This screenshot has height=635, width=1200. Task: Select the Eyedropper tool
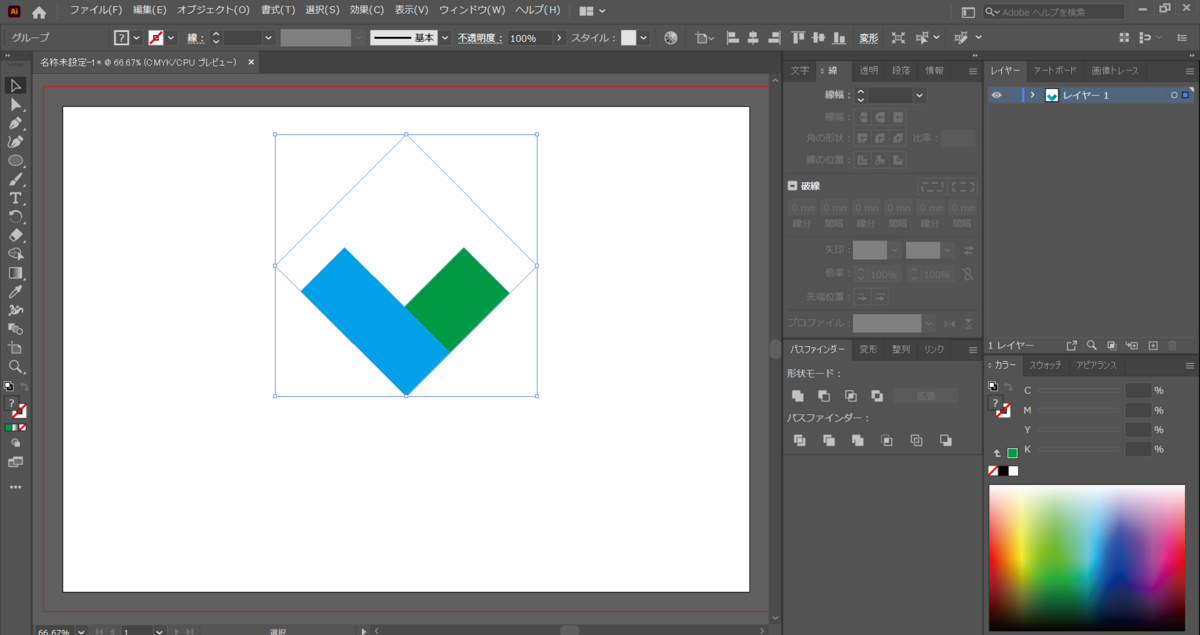[15, 292]
